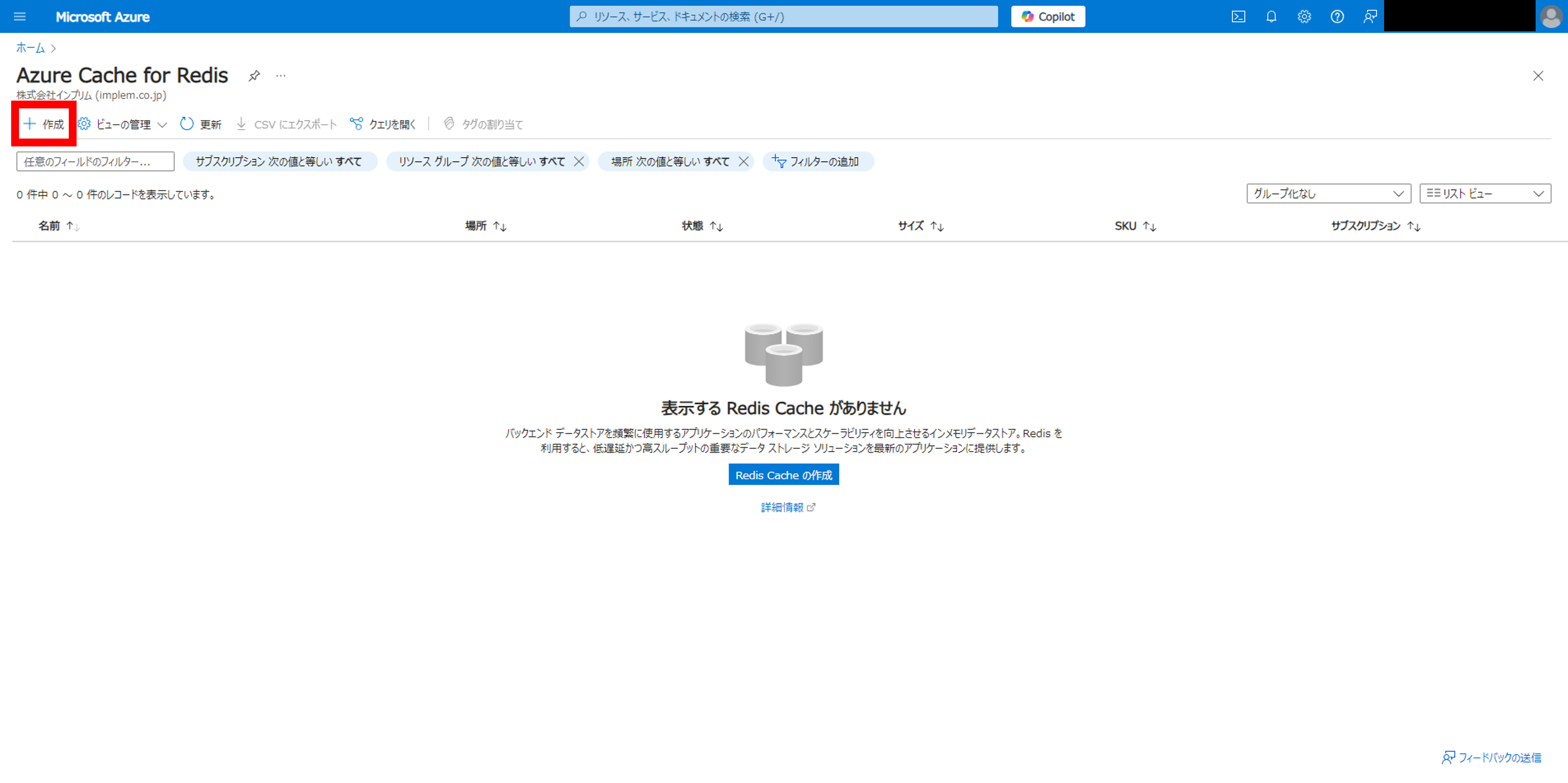1568x783 pixels.
Task: Open the 場所 filter pill
Action: point(670,161)
